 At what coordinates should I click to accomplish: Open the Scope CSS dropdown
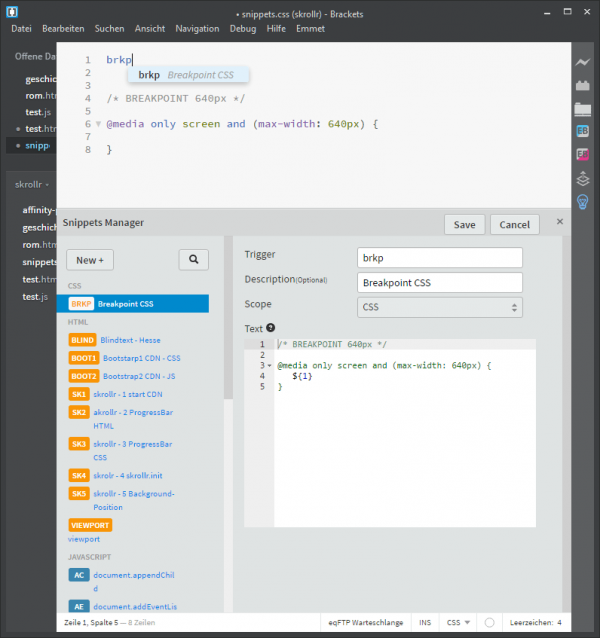[440, 307]
